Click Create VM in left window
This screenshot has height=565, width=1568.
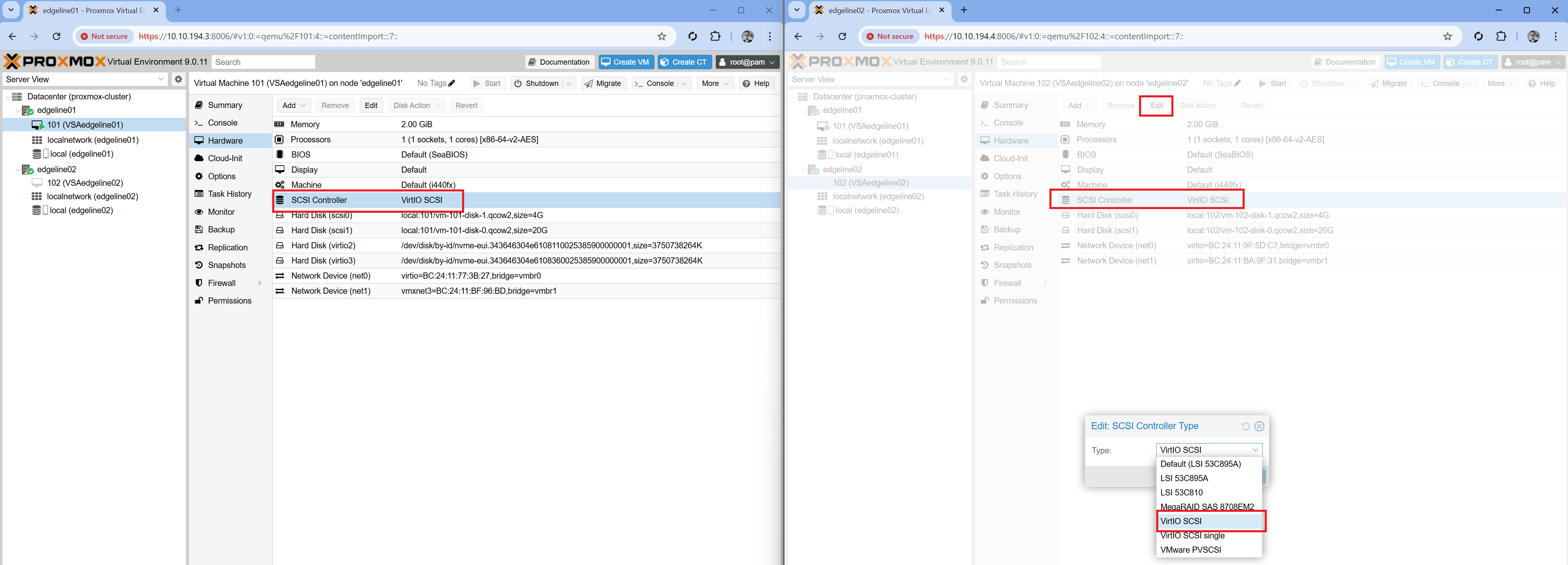click(x=626, y=62)
